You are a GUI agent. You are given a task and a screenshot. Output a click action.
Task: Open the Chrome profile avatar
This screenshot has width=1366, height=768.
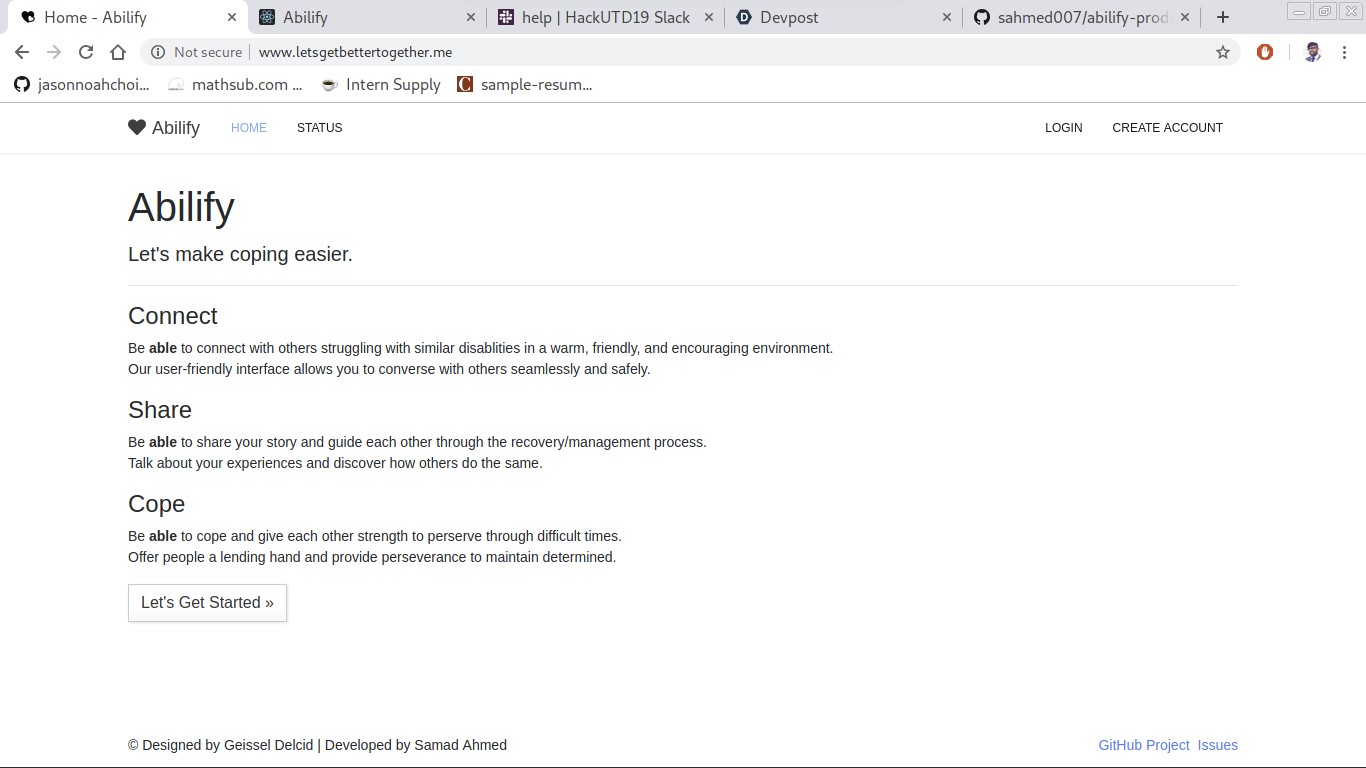(x=1312, y=52)
